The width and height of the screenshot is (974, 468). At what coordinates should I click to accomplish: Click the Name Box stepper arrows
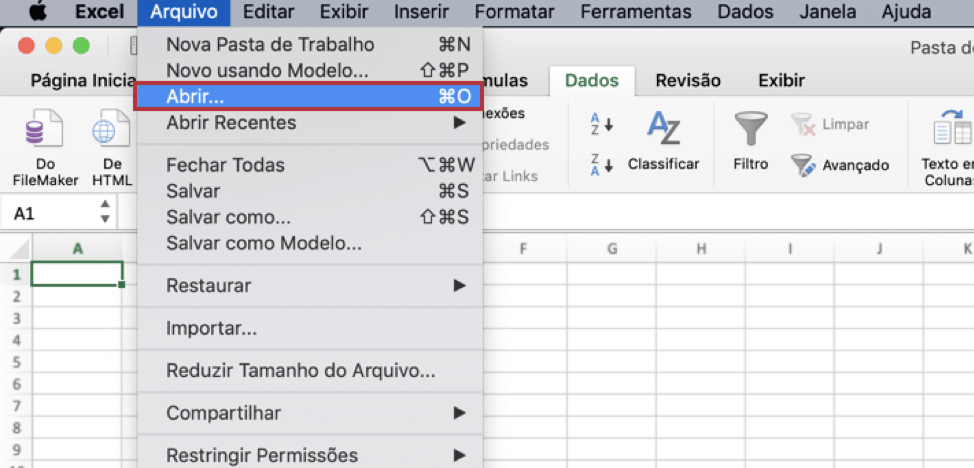(105, 212)
